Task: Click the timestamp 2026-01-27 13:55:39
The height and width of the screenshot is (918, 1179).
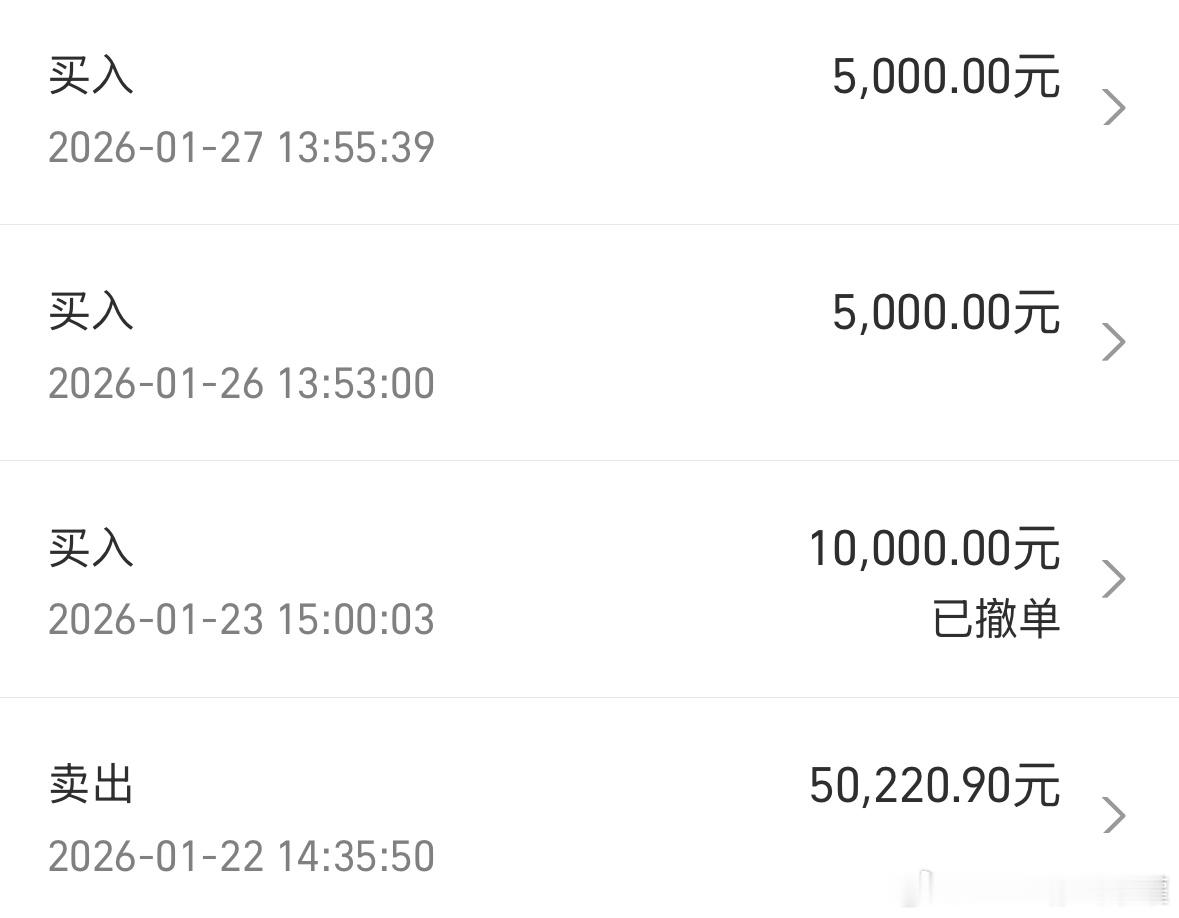Action: click(242, 146)
